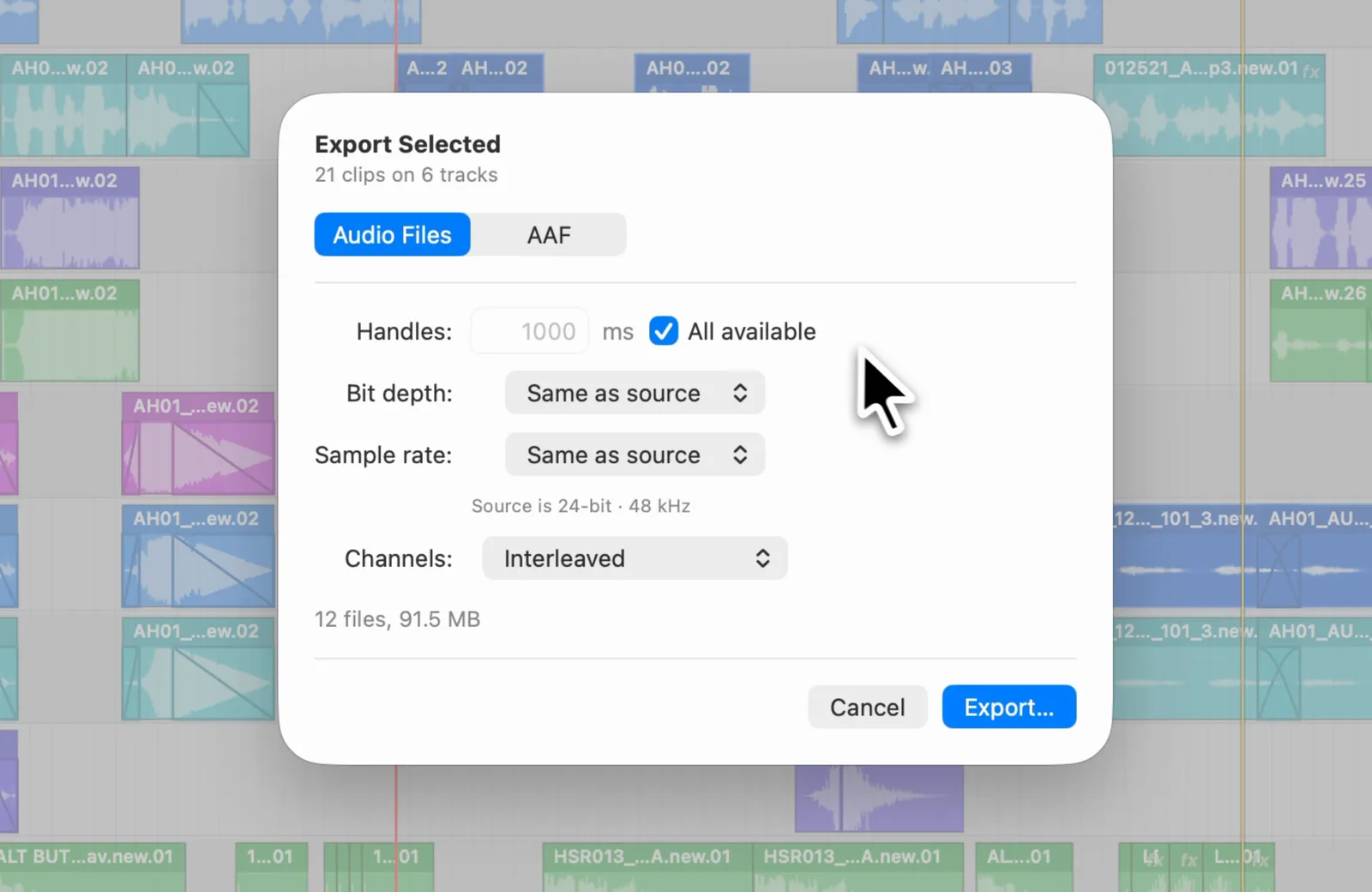Image resolution: width=1372 pixels, height=892 pixels.
Task: Select the AH0....02 clip in top row
Action: click(691, 73)
